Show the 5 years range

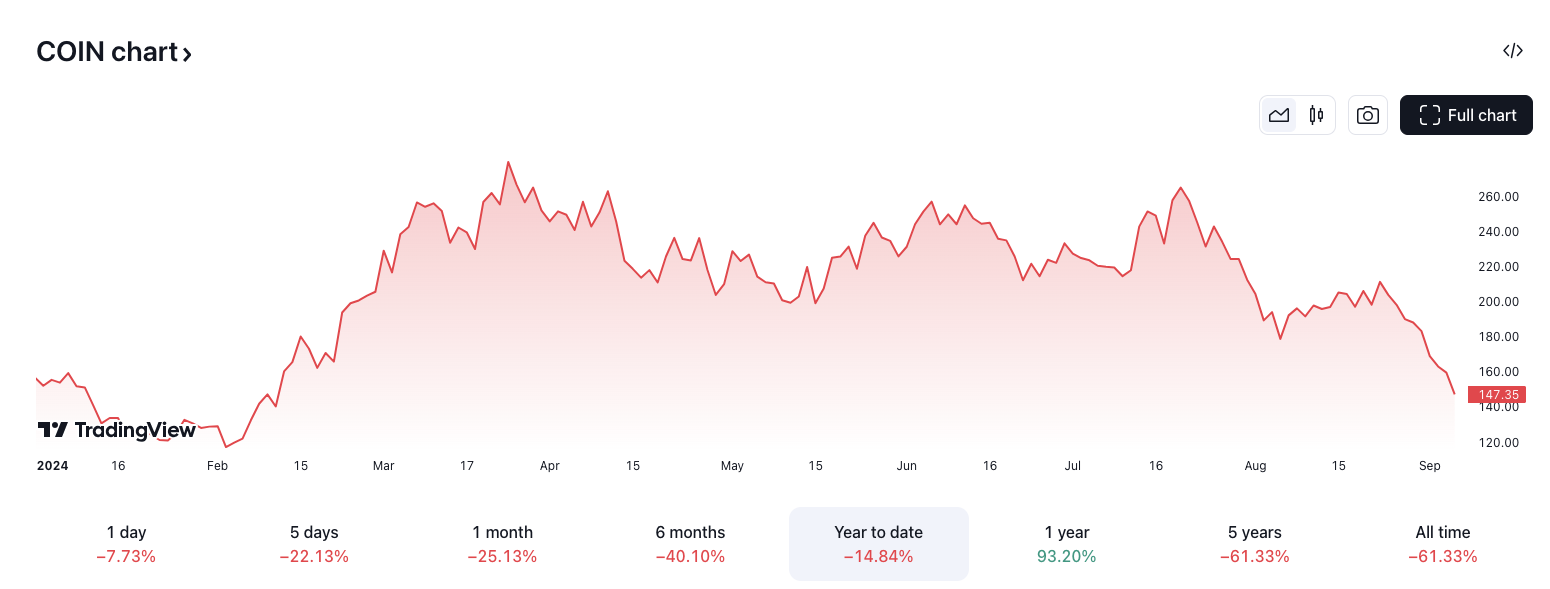(x=1254, y=544)
